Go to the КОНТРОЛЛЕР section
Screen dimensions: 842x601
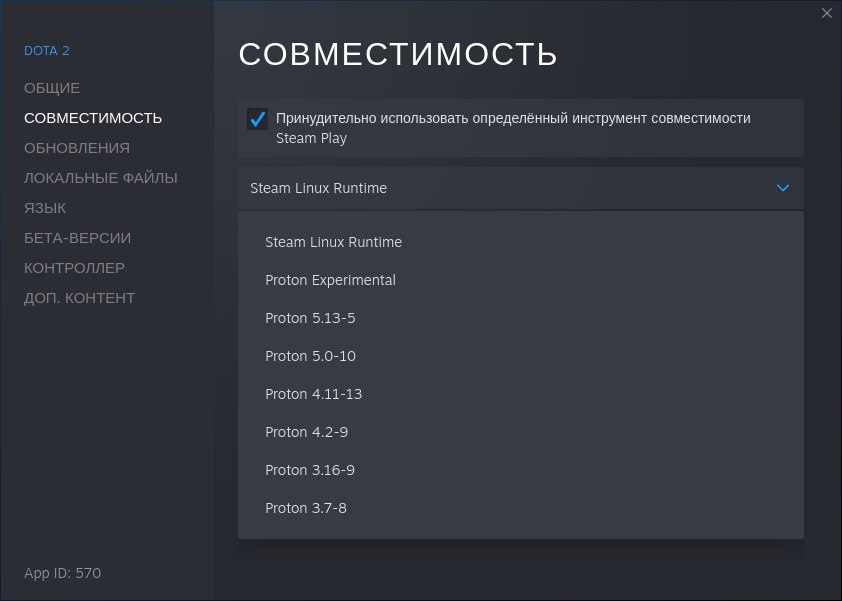[x=74, y=268]
